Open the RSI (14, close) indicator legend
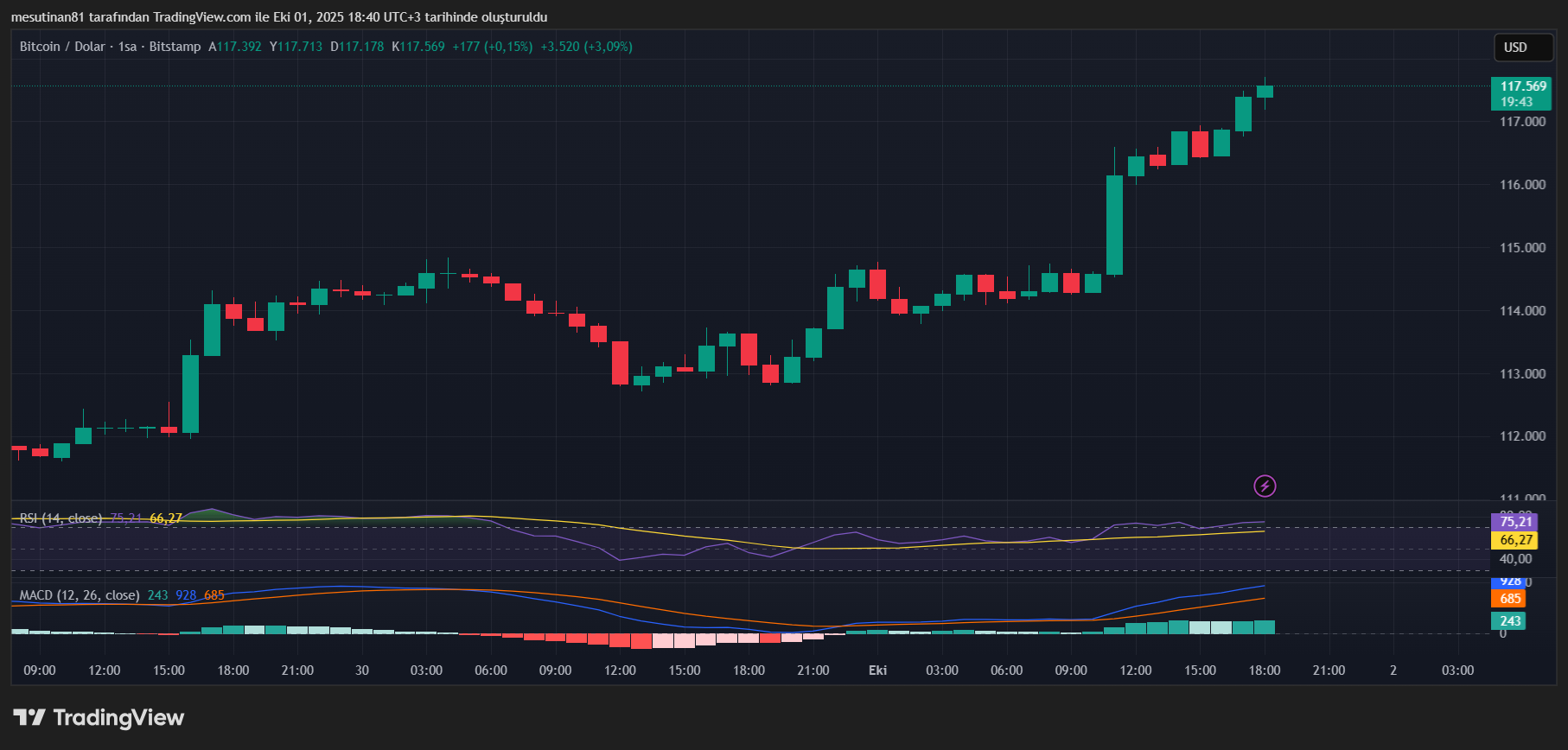The width and height of the screenshot is (1568, 750). click(61, 518)
